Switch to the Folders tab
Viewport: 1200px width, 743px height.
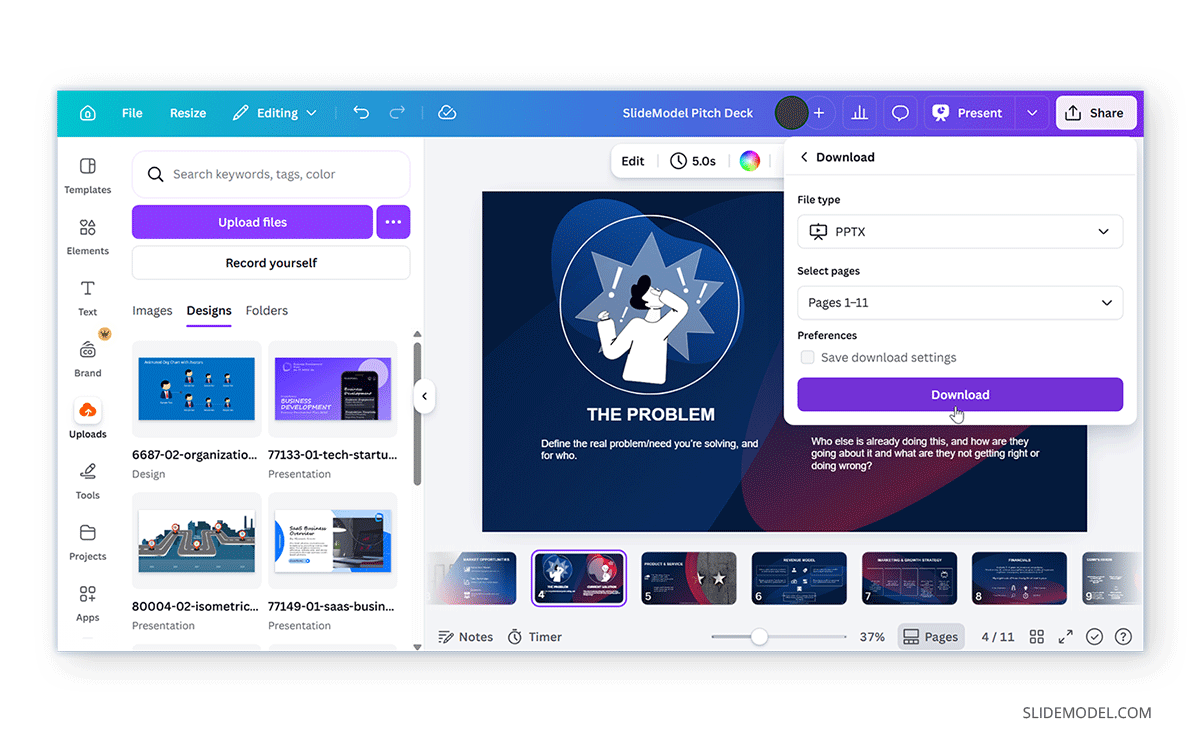pos(266,311)
